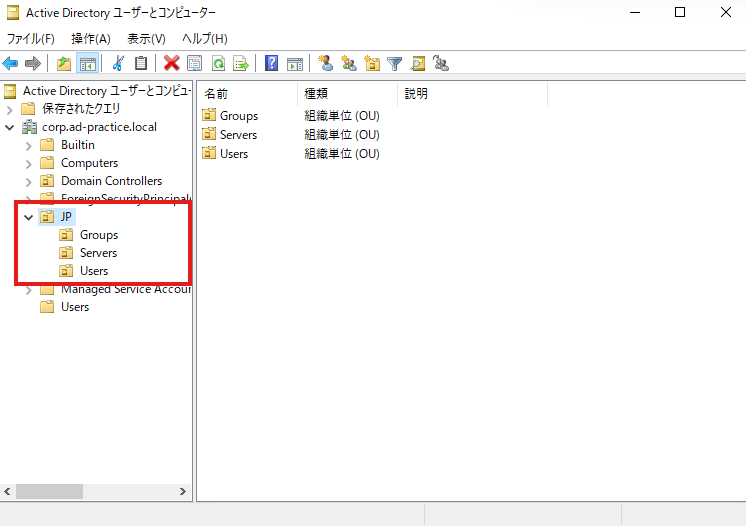Viewport: 746px width, 526px height.
Task: Click 組織単位 (OU) type in Servers row
Action: [342, 135]
